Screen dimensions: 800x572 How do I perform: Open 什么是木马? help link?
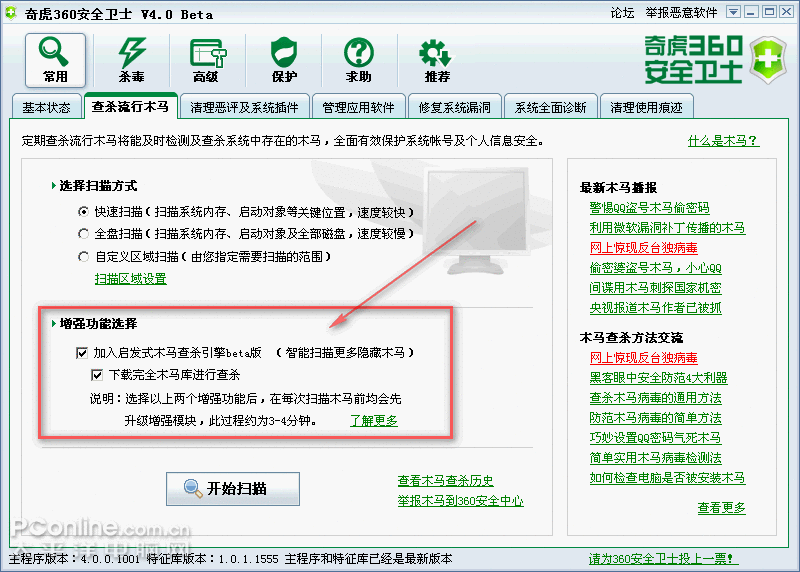pos(723,141)
